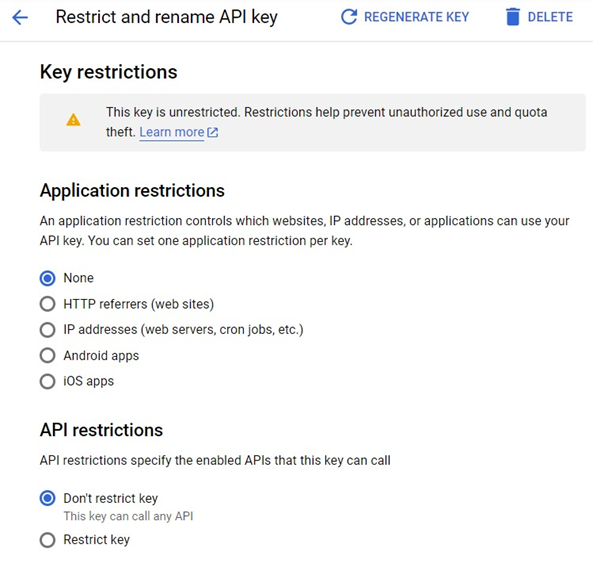Screen dimensions: 593x575
Task: Click the REGENERATE KEY button text
Action: coord(416,17)
